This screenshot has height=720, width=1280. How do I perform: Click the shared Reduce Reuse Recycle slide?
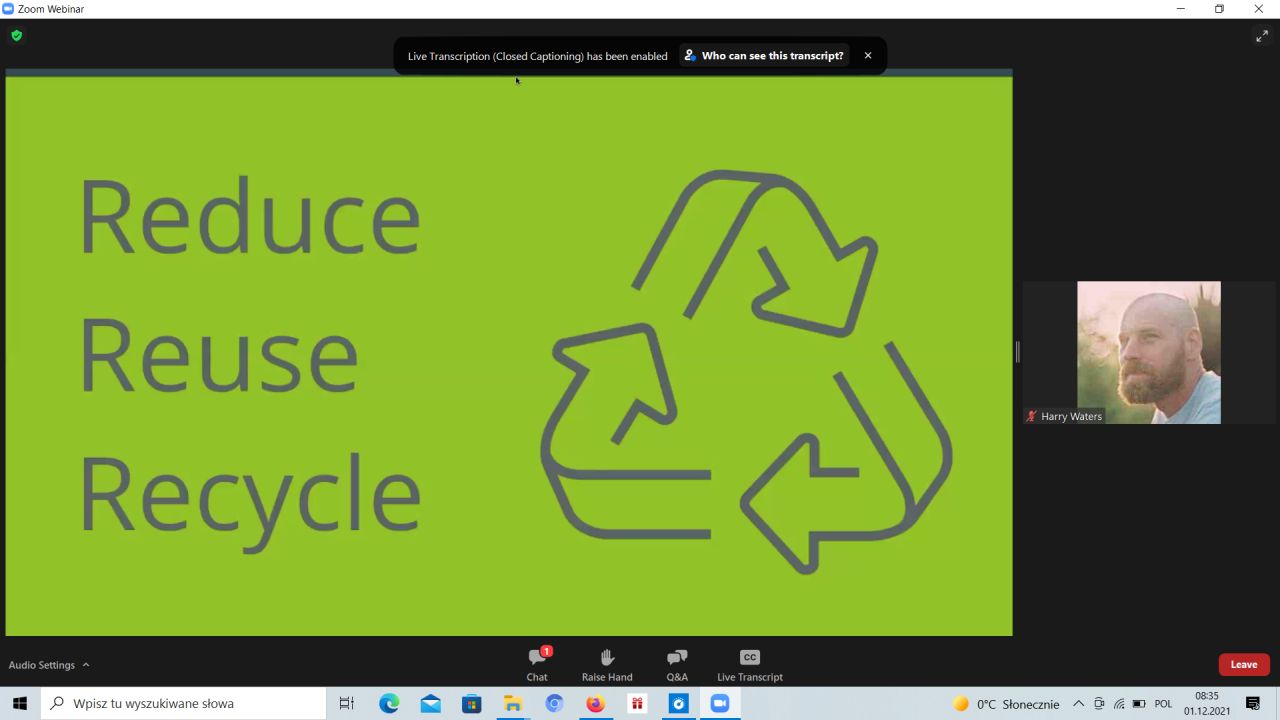[509, 355]
